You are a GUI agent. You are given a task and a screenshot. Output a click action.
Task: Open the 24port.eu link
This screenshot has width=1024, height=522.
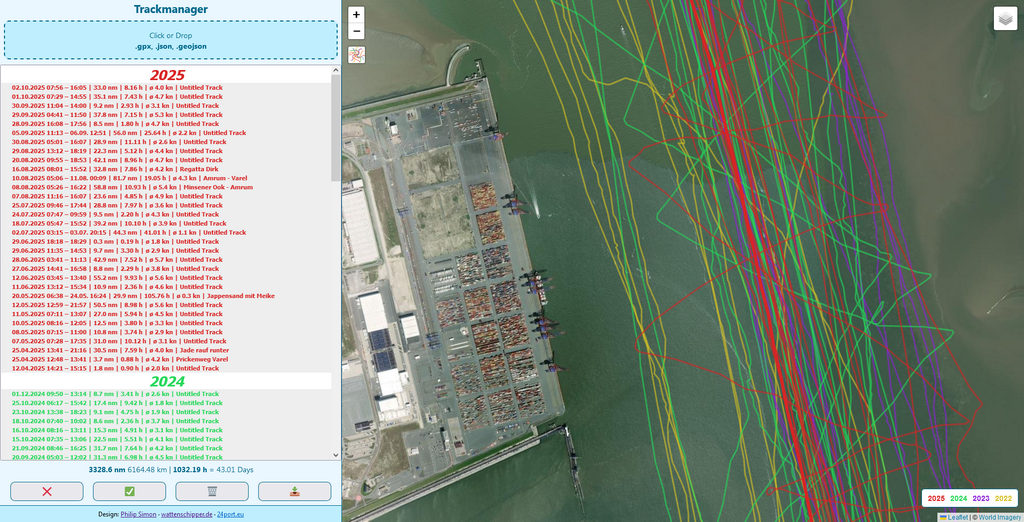coord(231,514)
